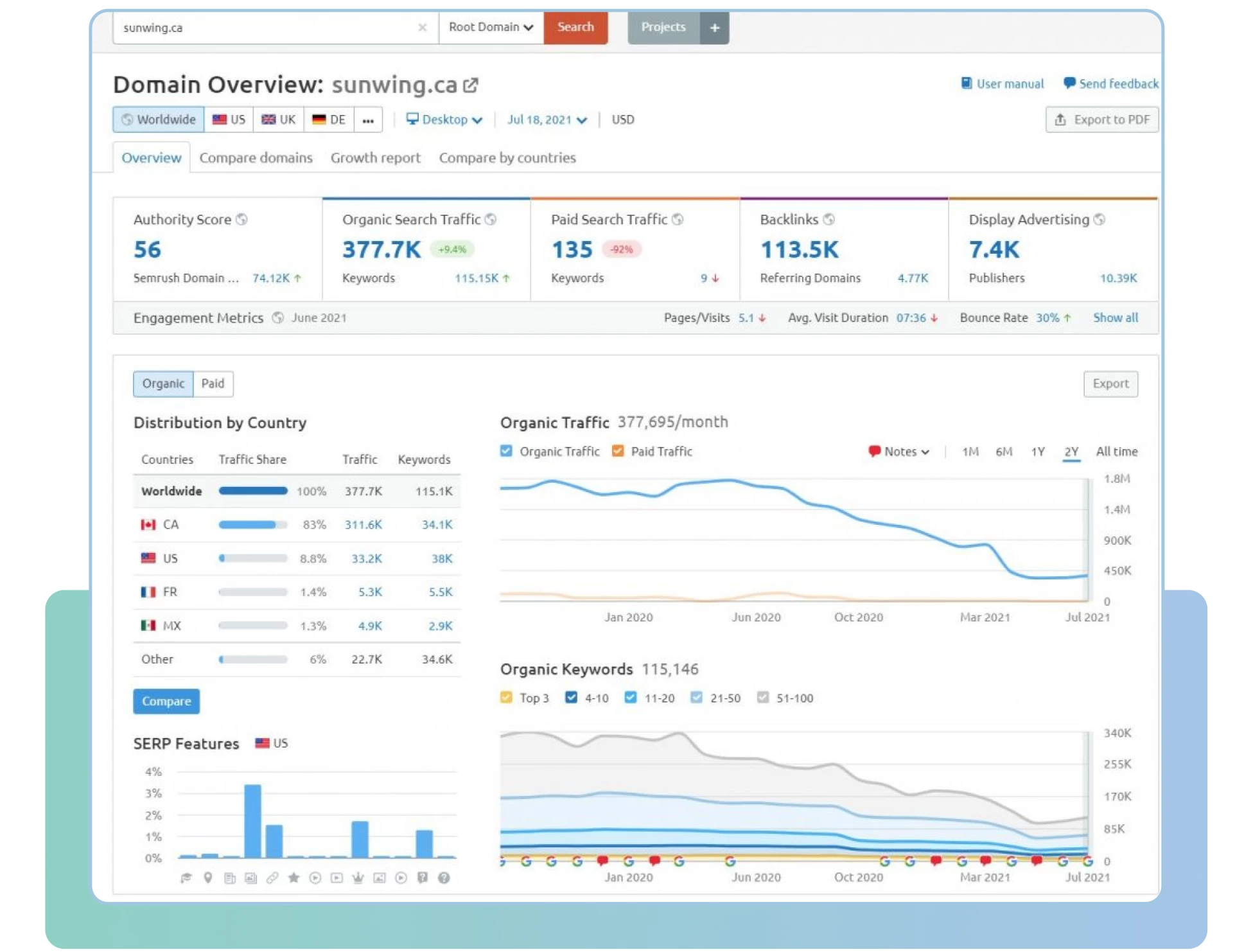The image size is (1253, 952).
Task: Click the orange Search button
Action: (575, 28)
